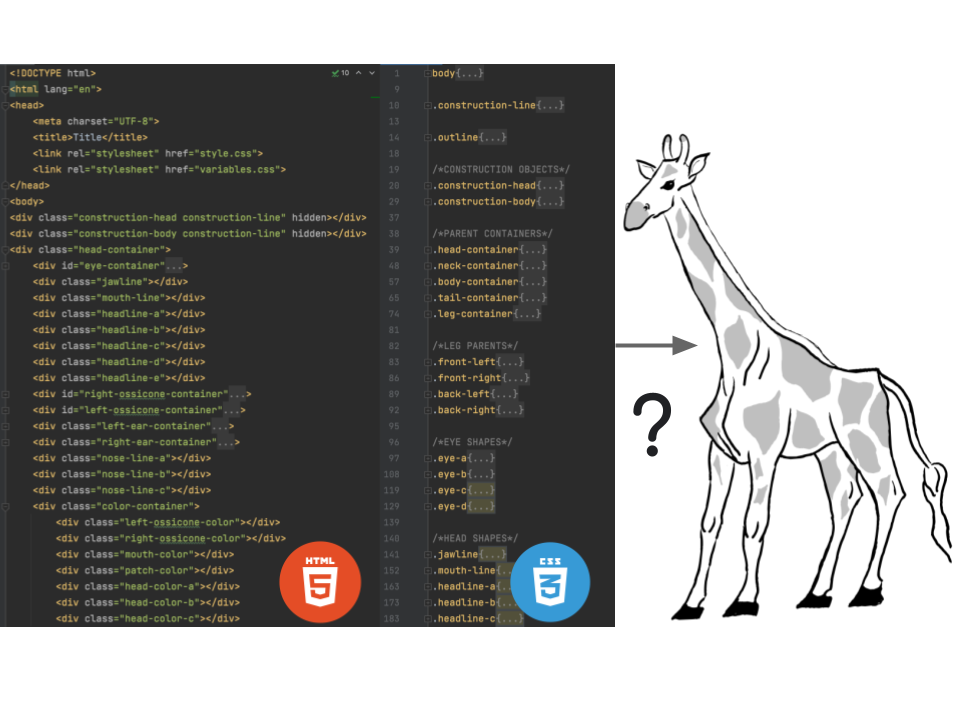Click the HTML5 logo badge
The image size is (960, 720).
(x=319, y=581)
